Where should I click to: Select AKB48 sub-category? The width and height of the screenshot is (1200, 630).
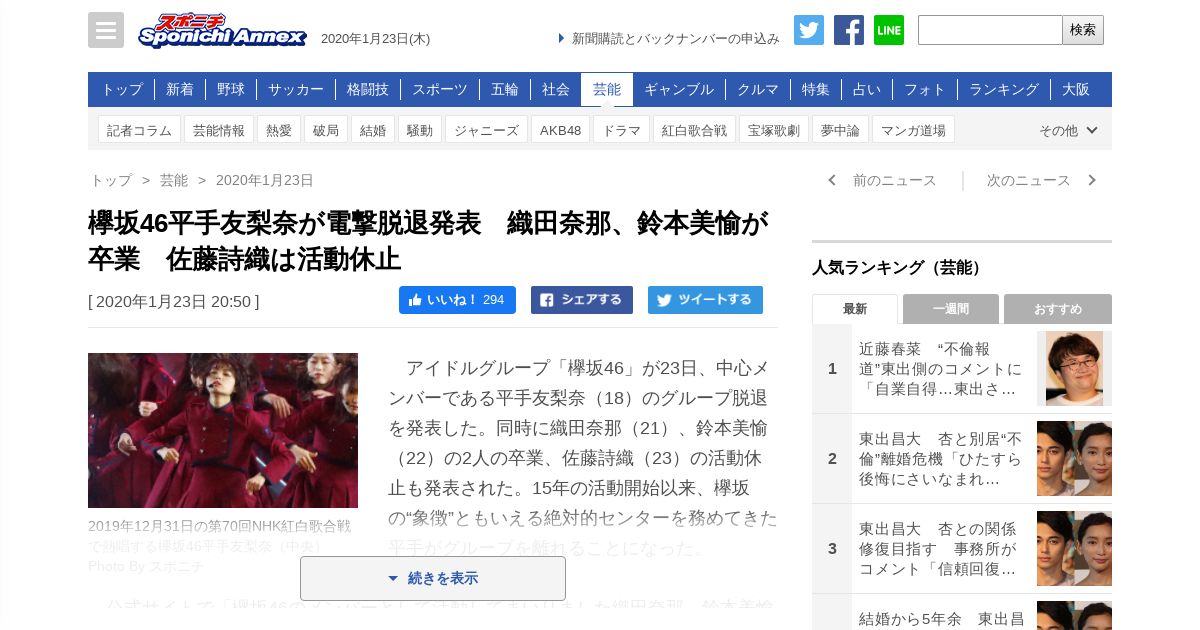(x=561, y=130)
